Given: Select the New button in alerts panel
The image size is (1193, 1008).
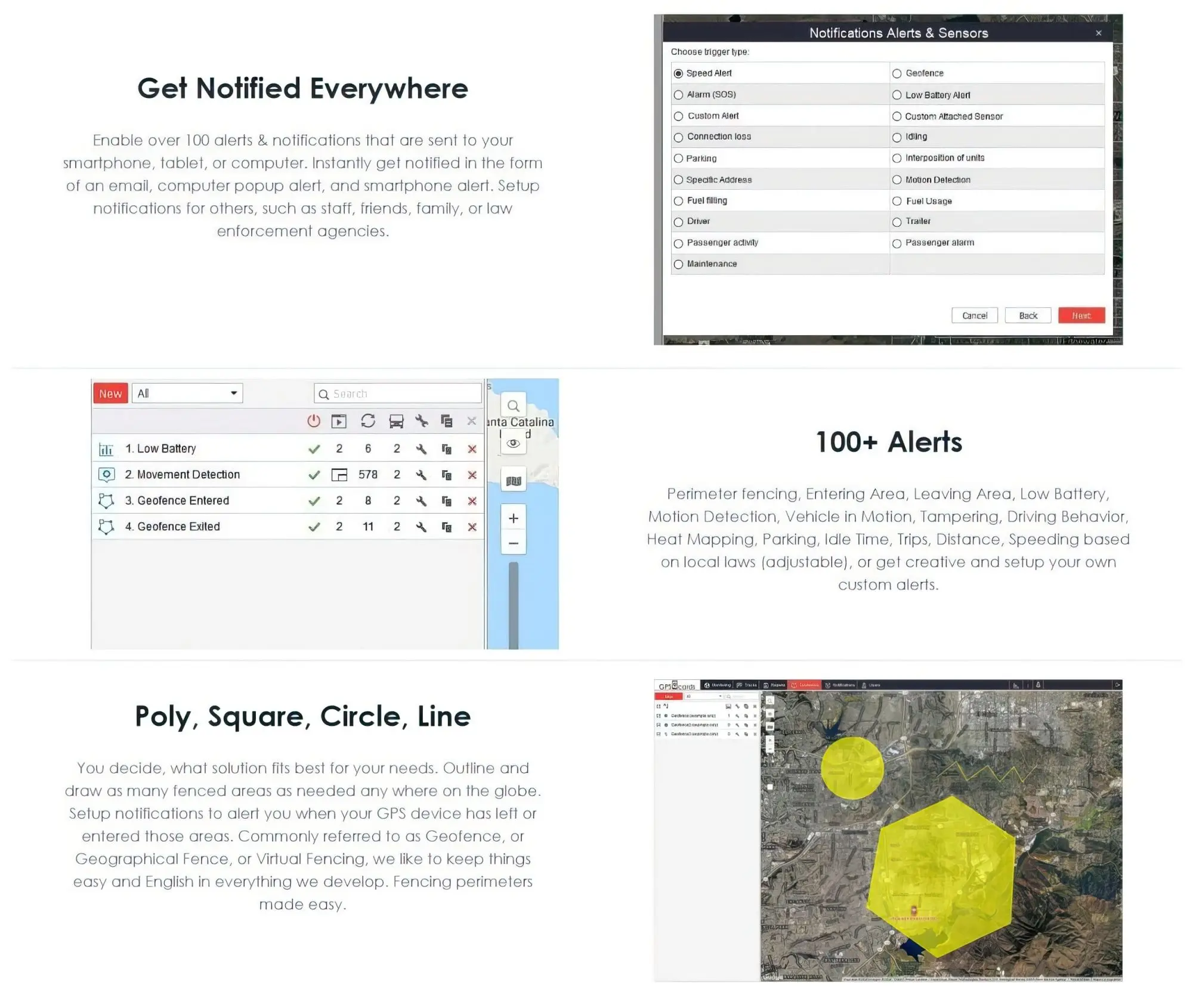Looking at the screenshot, I should point(109,392).
